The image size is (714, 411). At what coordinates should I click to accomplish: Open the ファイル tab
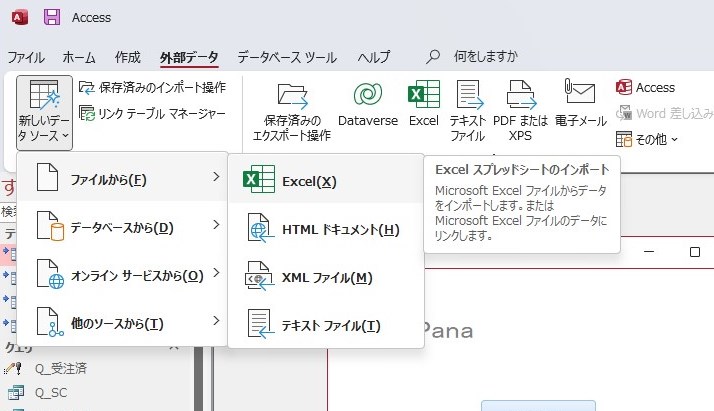point(26,57)
